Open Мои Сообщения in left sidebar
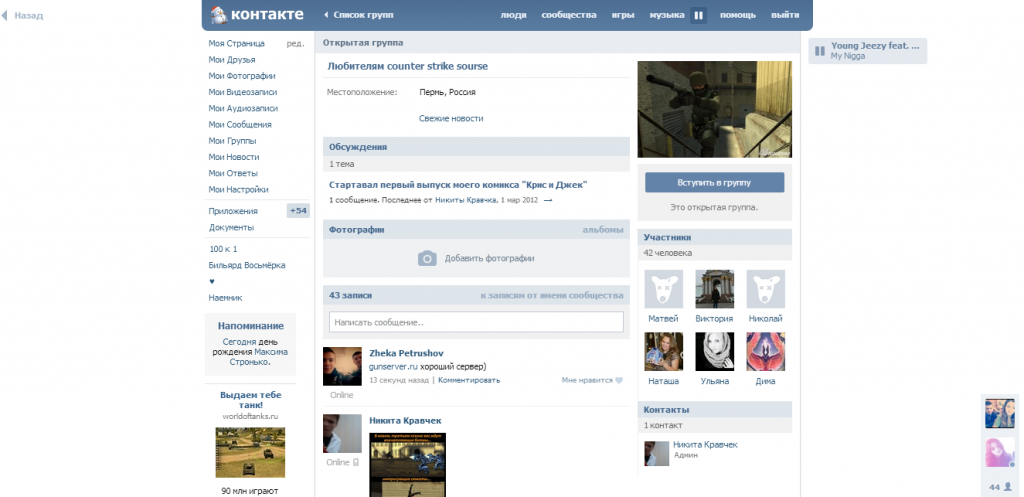 [x=240, y=124]
